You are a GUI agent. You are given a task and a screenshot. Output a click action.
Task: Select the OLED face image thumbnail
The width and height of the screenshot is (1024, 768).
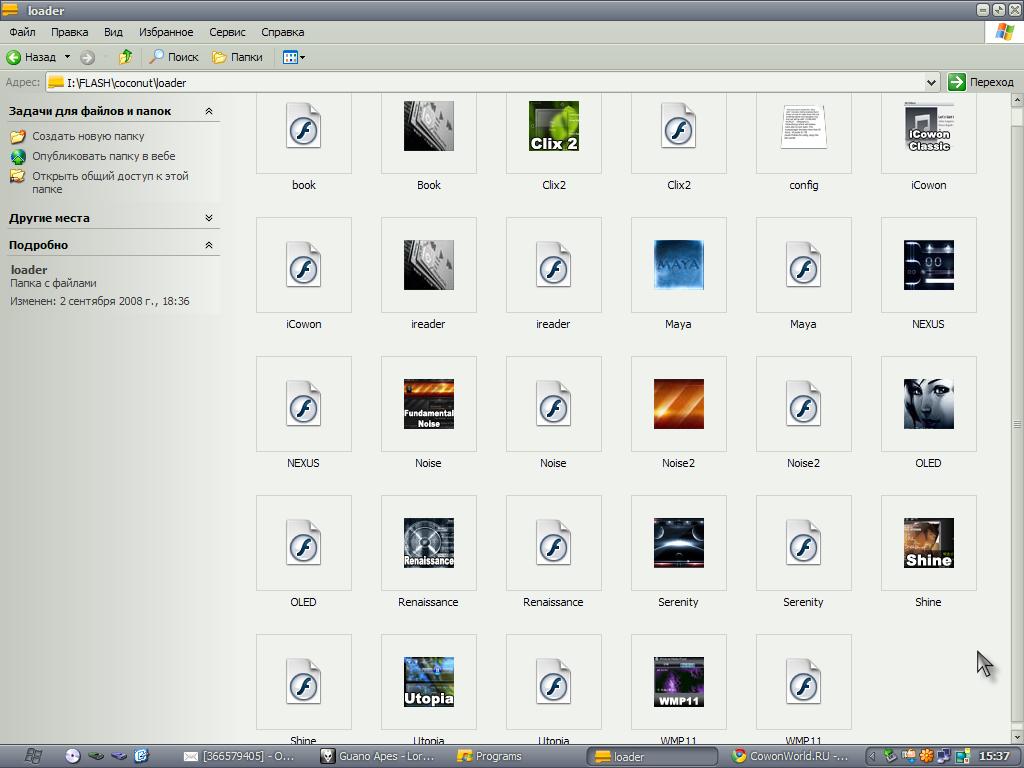[x=929, y=404]
